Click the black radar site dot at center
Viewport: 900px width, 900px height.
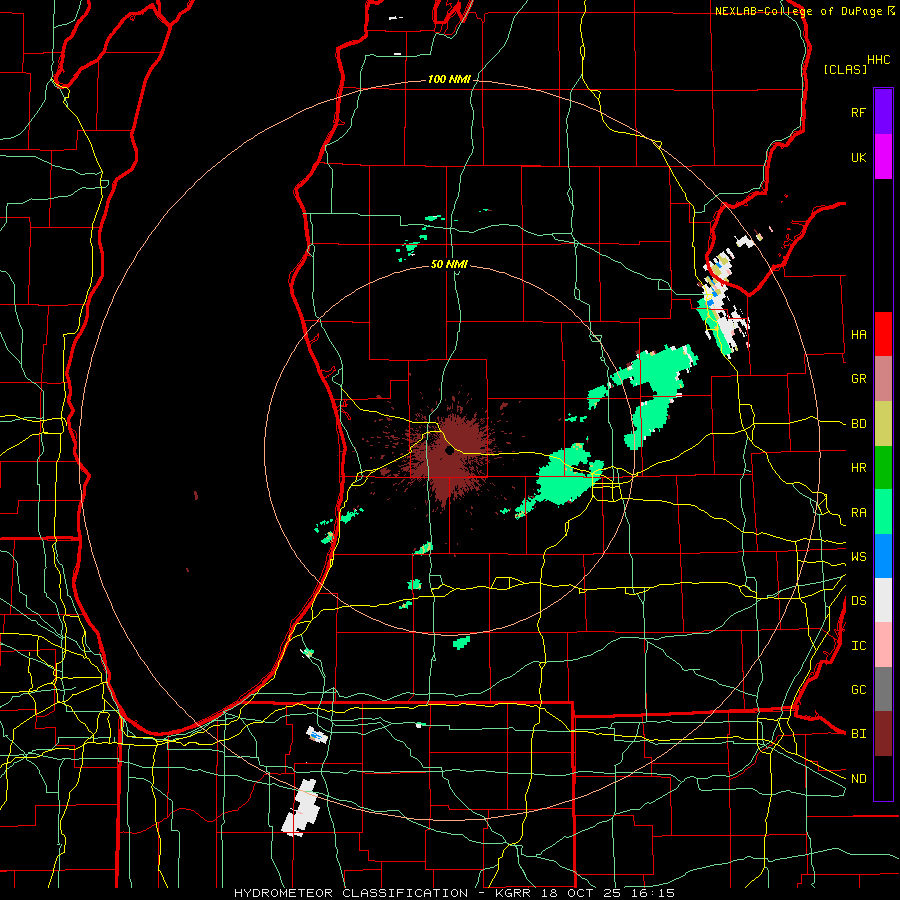tap(449, 451)
